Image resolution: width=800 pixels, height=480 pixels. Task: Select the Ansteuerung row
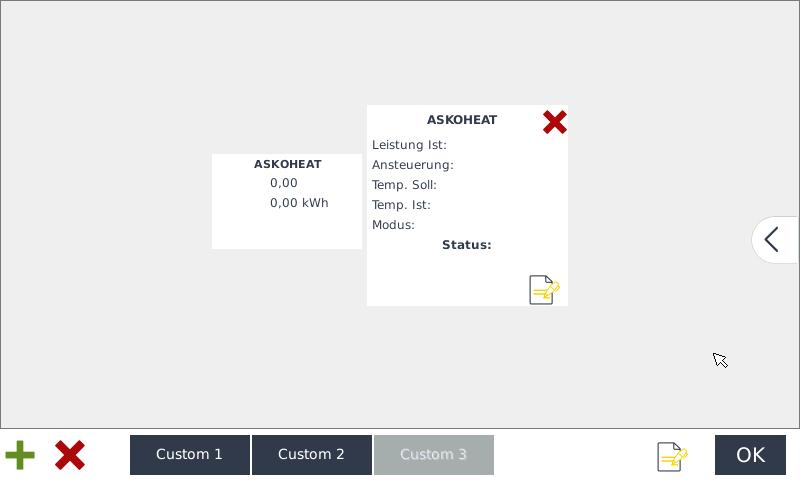(x=413, y=165)
